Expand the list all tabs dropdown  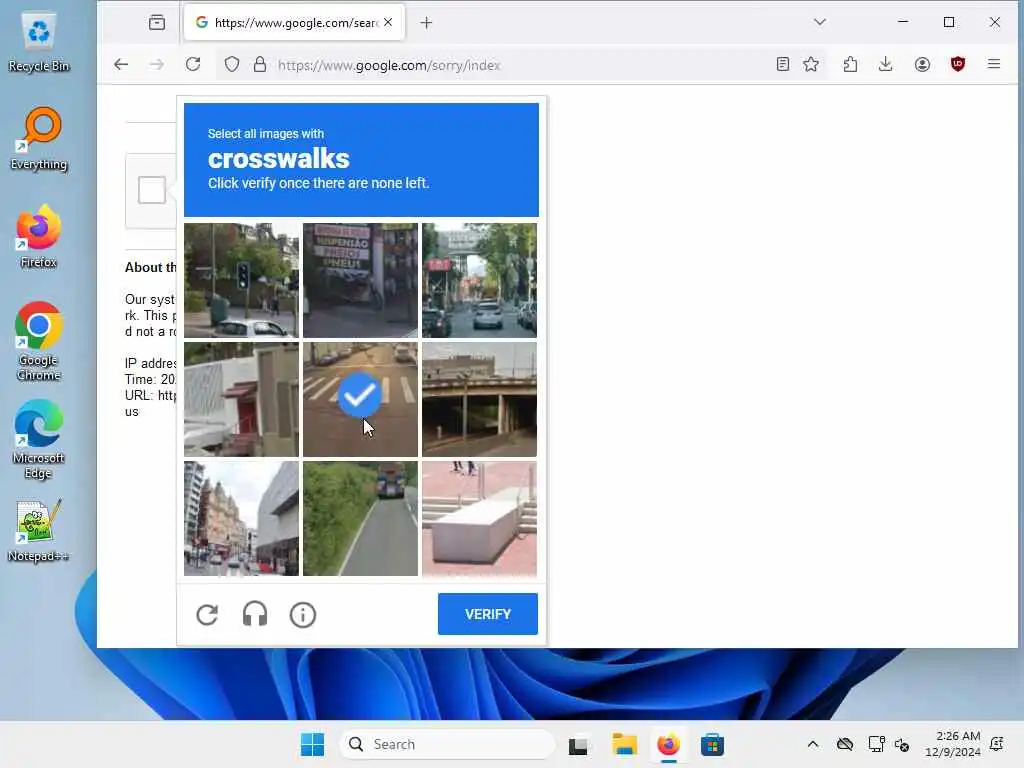pos(820,22)
